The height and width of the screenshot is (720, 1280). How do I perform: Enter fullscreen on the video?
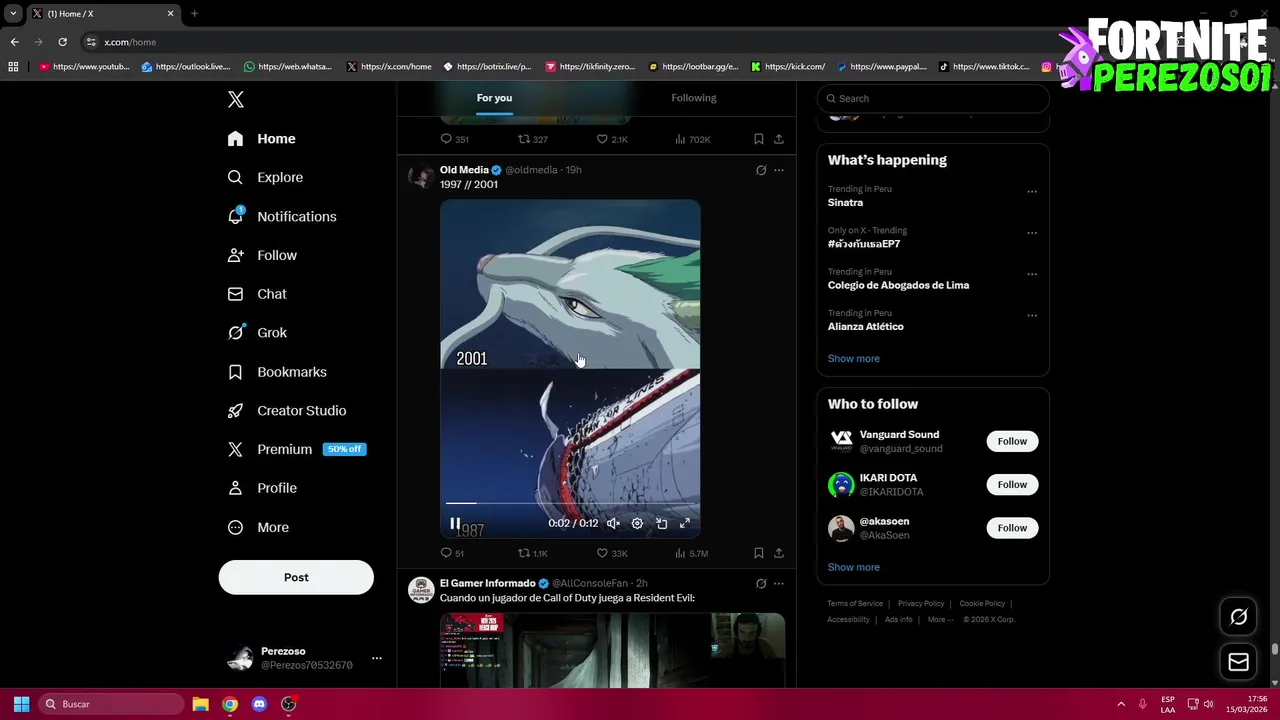[685, 523]
